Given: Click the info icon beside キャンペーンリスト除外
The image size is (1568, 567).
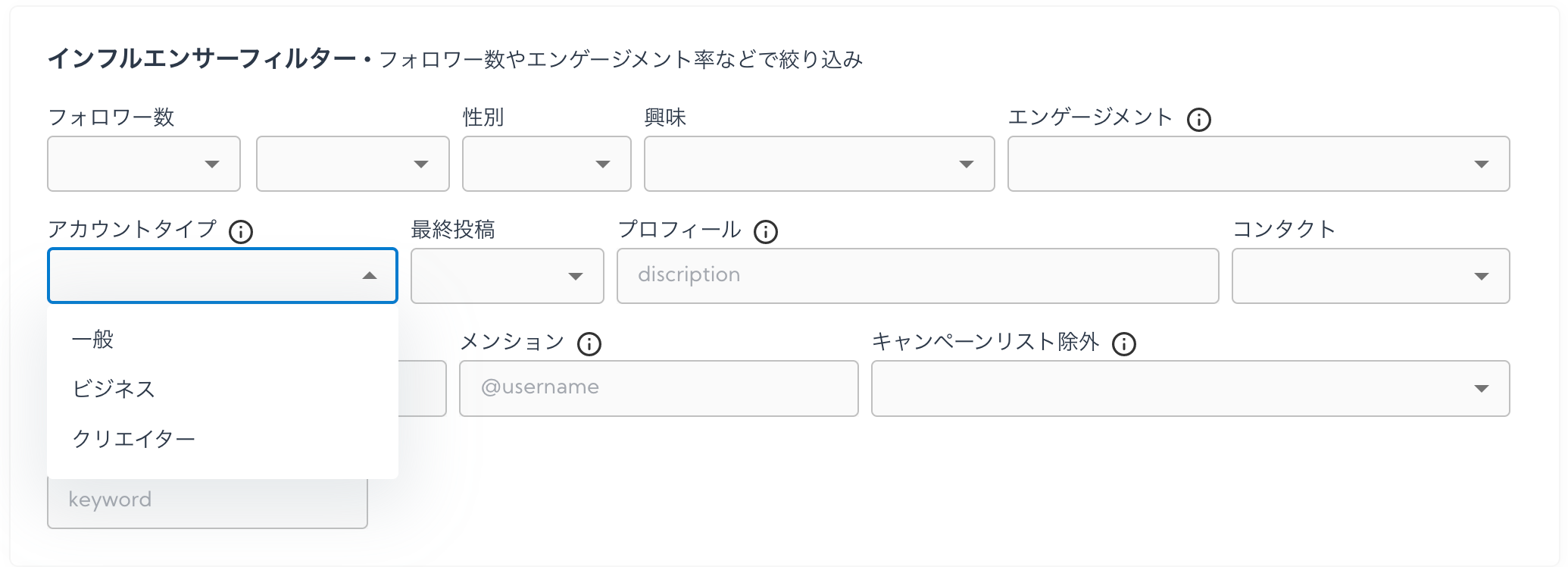Looking at the screenshot, I should (x=1124, y=344).
